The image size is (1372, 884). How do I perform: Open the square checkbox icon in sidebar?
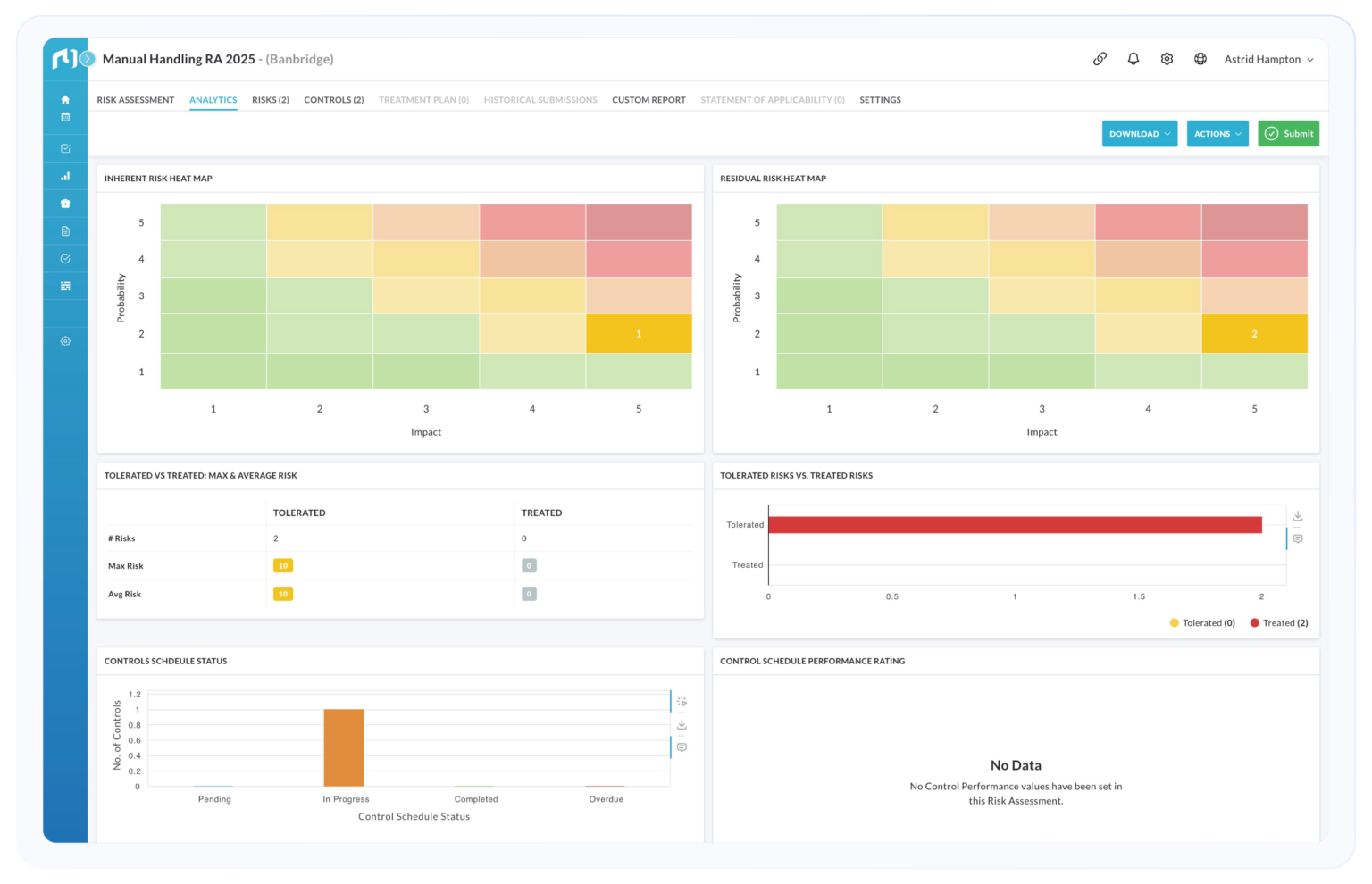[65, 148]
